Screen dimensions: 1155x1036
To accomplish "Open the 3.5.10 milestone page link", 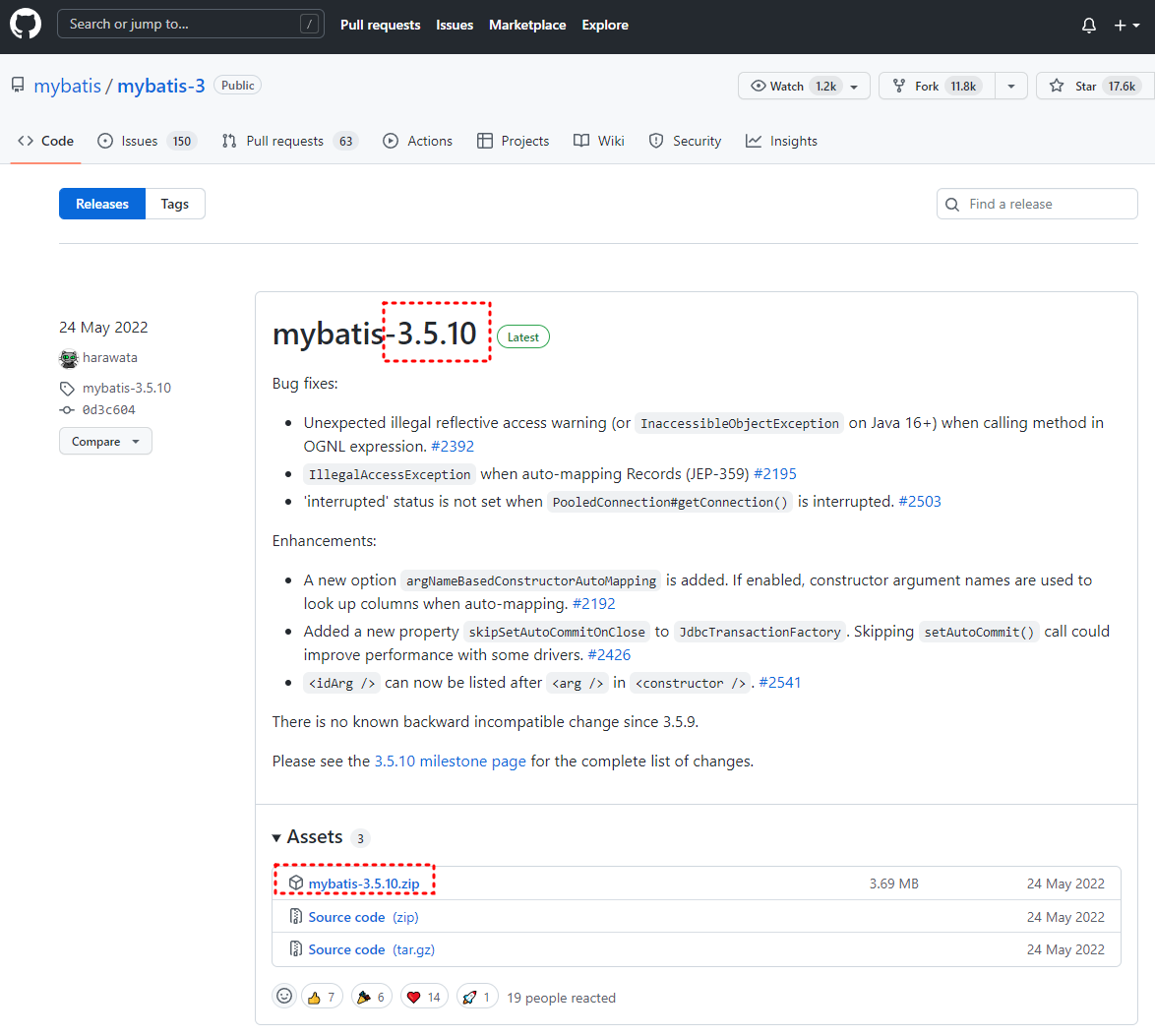I will [450, 762].
